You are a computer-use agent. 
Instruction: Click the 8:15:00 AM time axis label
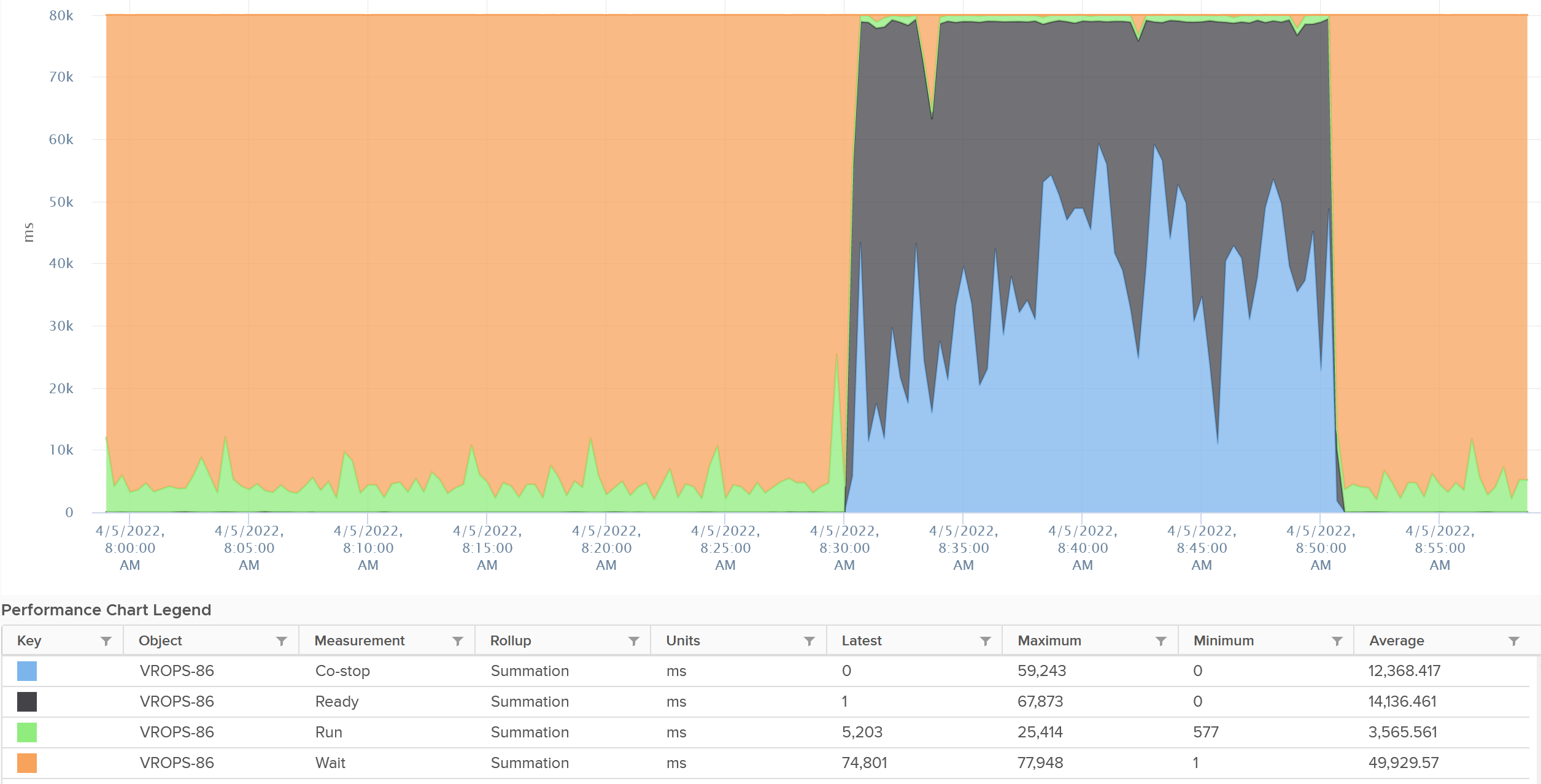pyautogui.click(x=487, y=548)
